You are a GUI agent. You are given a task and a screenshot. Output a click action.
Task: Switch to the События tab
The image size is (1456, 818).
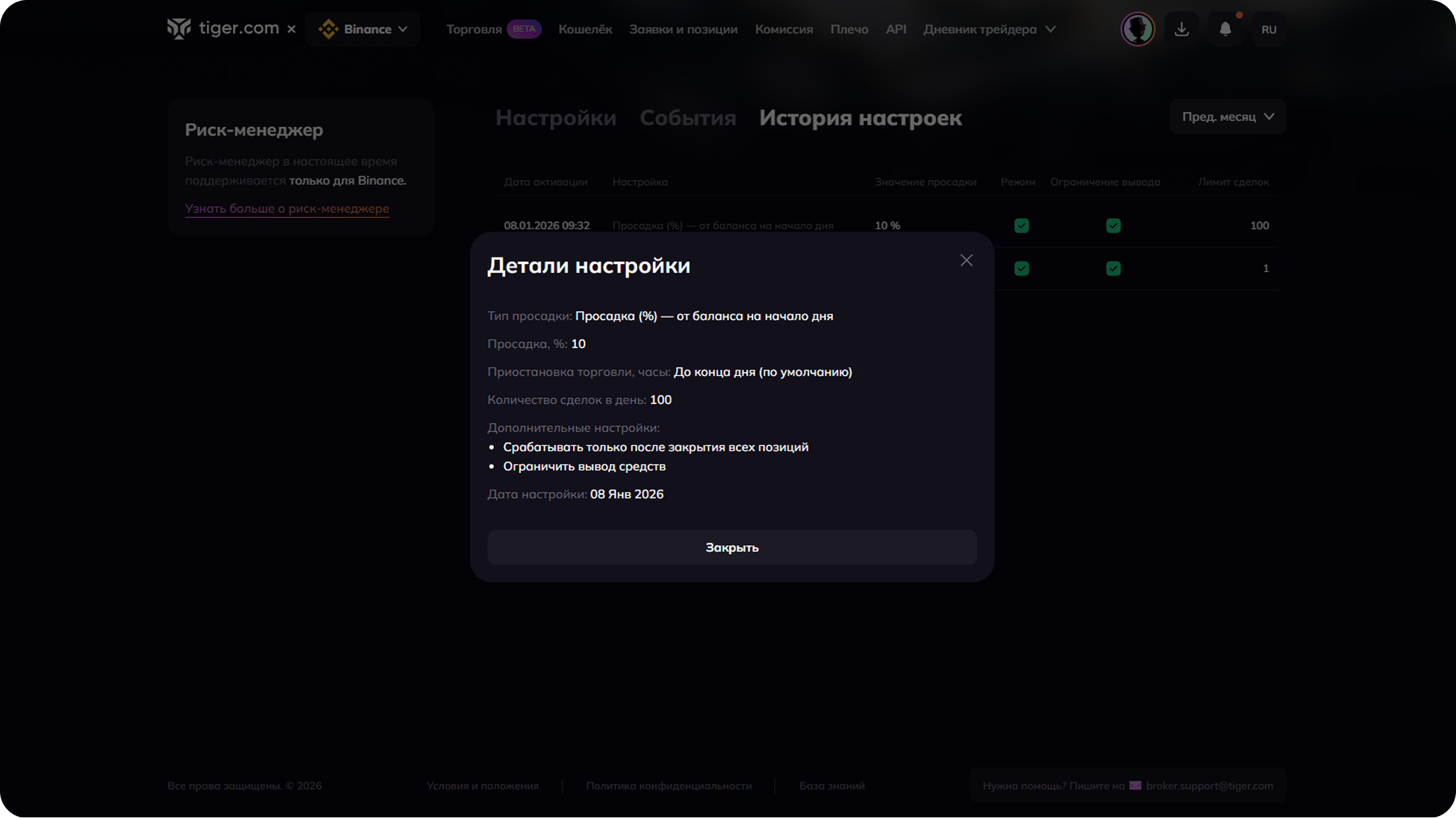tap(688, 118)
